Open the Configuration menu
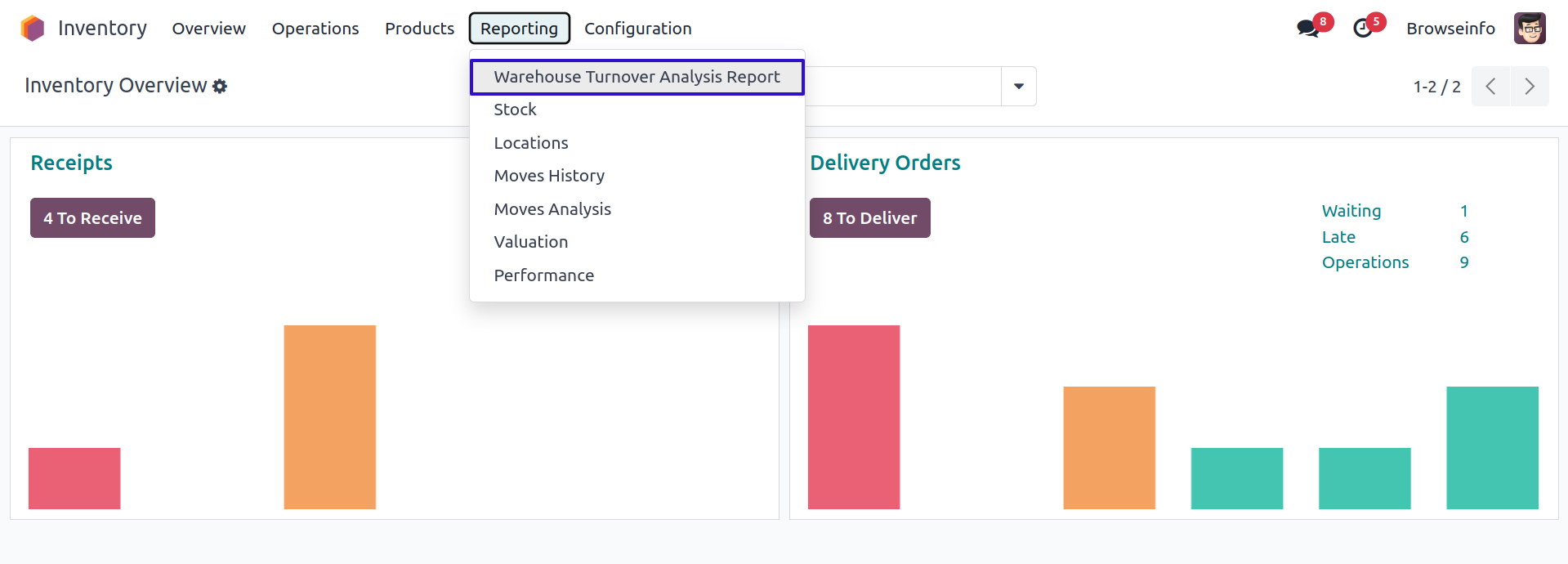 [x=637, y=29]
